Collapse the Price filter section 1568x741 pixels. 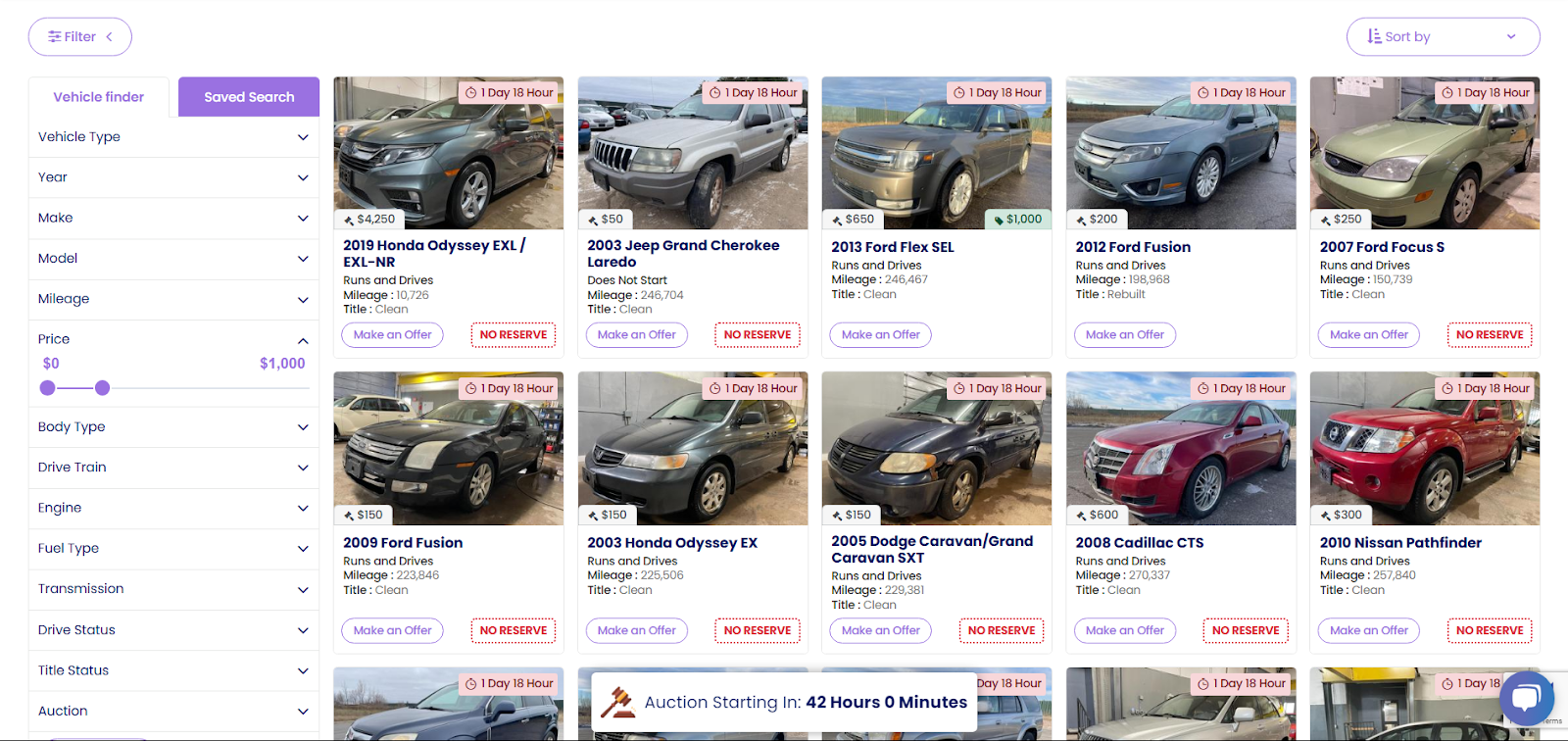coord(303,340)
